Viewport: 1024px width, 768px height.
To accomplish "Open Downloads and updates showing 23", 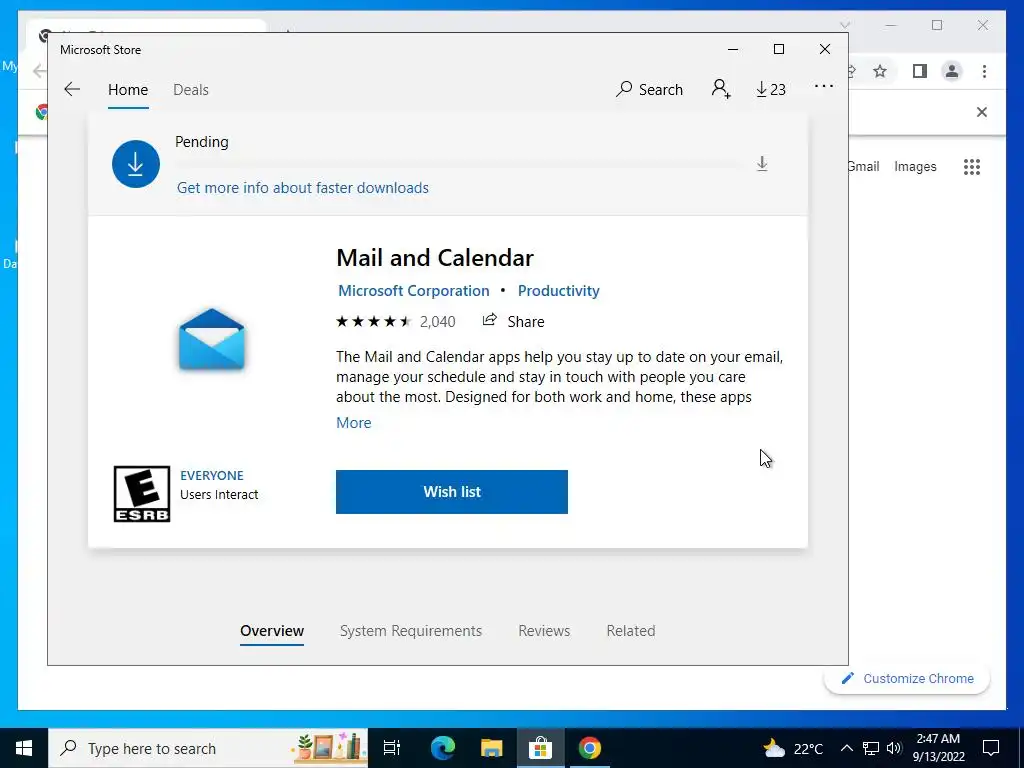I will (x=771, y=89).
